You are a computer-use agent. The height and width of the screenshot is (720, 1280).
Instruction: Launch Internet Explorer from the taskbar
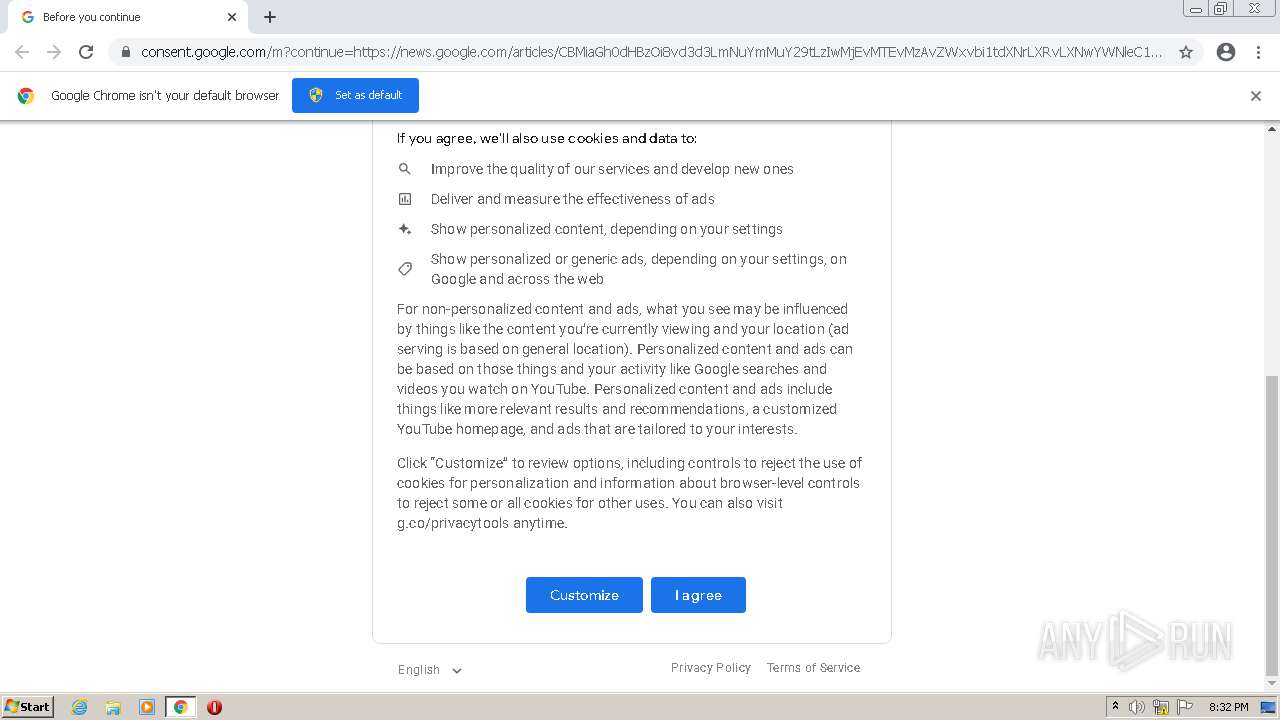tap(80, 707)
